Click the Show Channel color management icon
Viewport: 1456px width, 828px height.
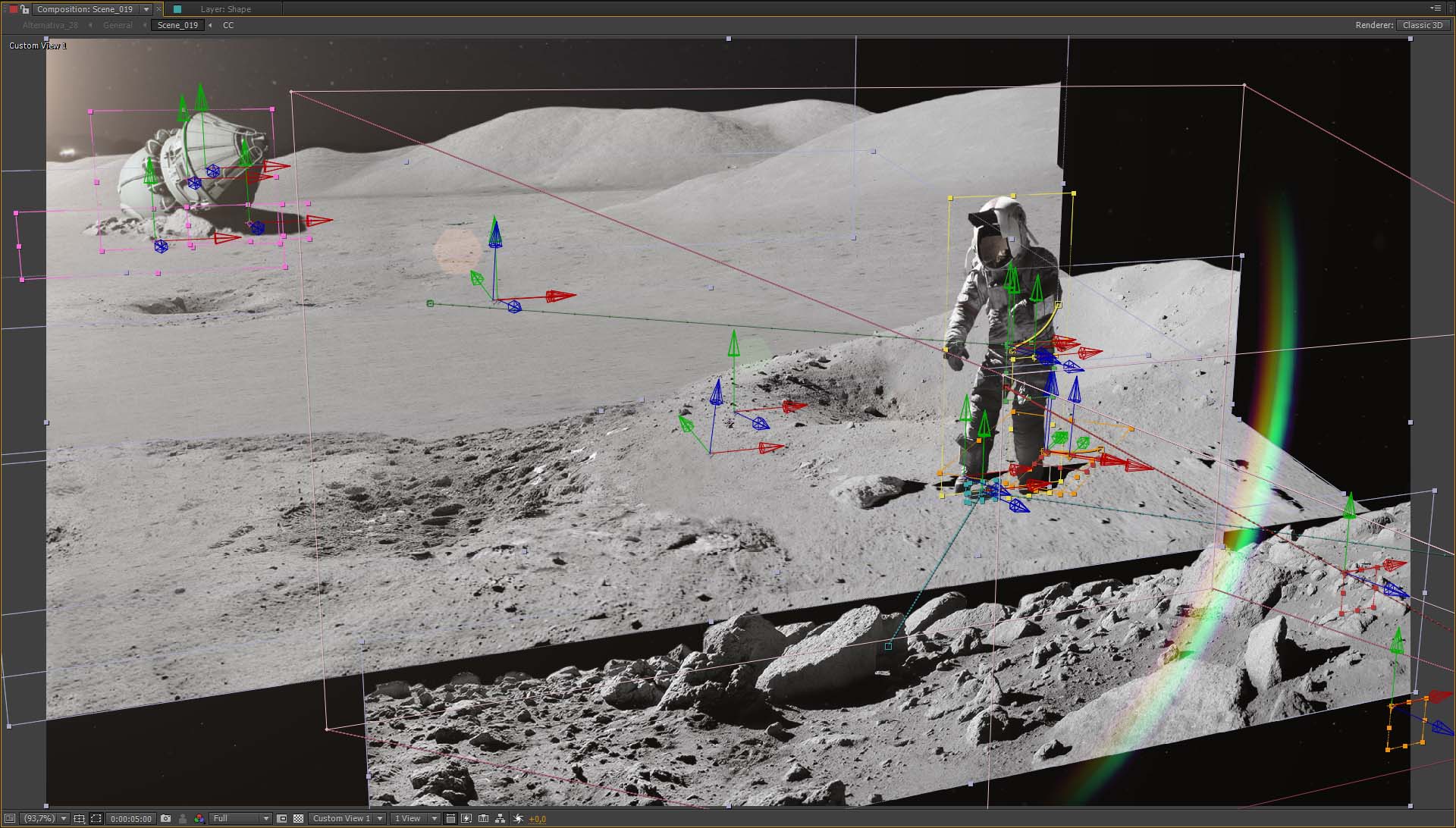click(x=199, y=819)
